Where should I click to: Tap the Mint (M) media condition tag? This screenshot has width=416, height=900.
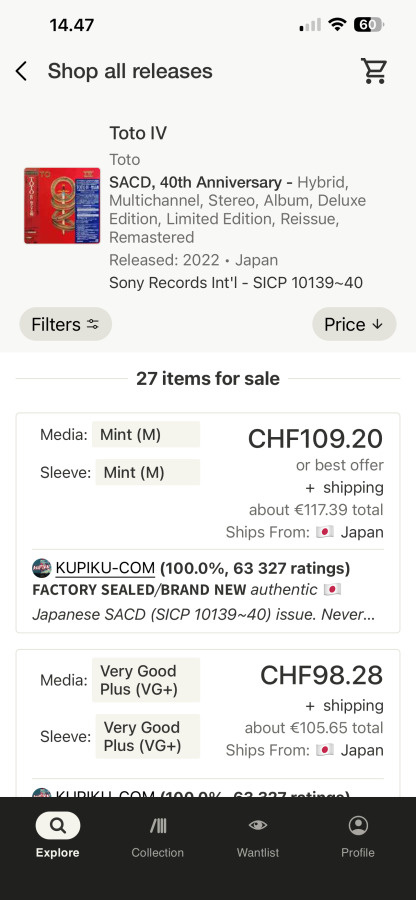146,435
